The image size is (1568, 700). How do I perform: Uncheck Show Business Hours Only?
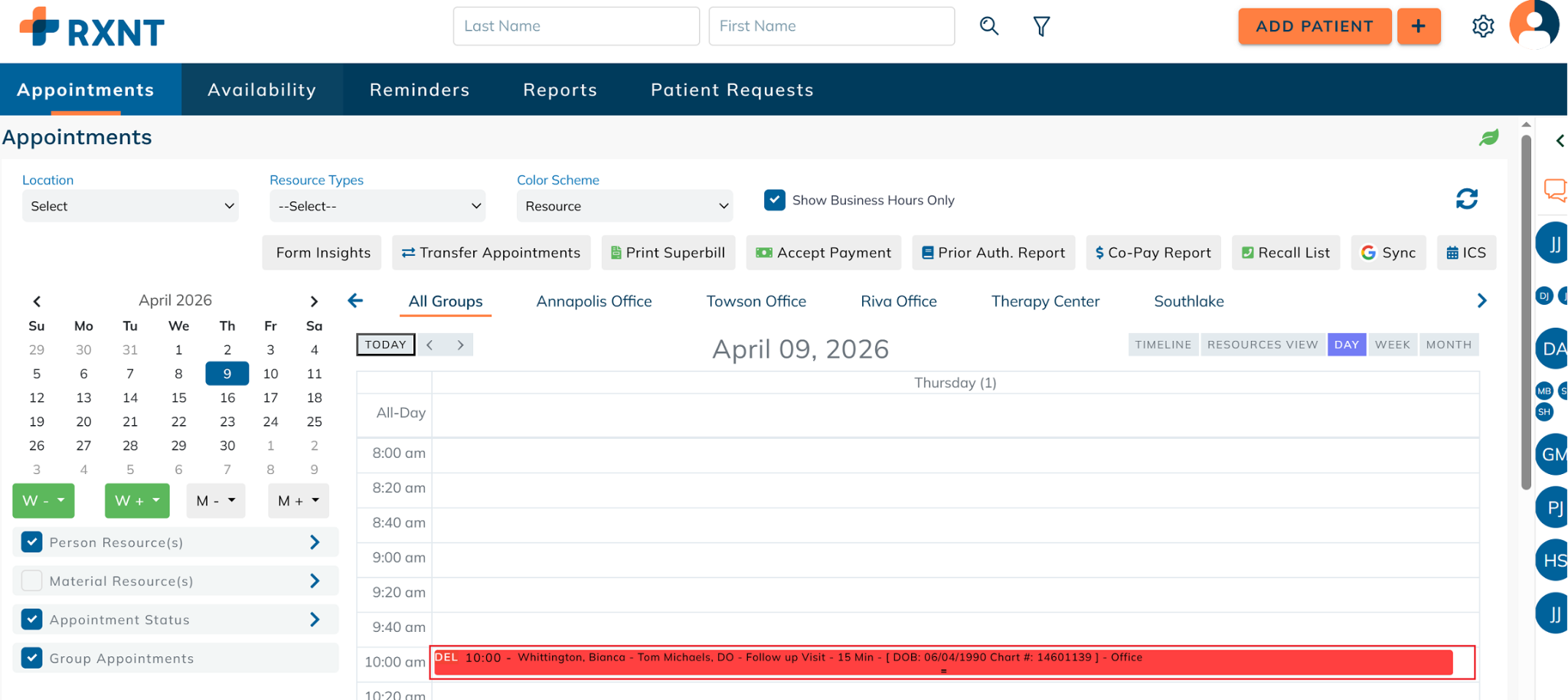click(x=774, y=200)
